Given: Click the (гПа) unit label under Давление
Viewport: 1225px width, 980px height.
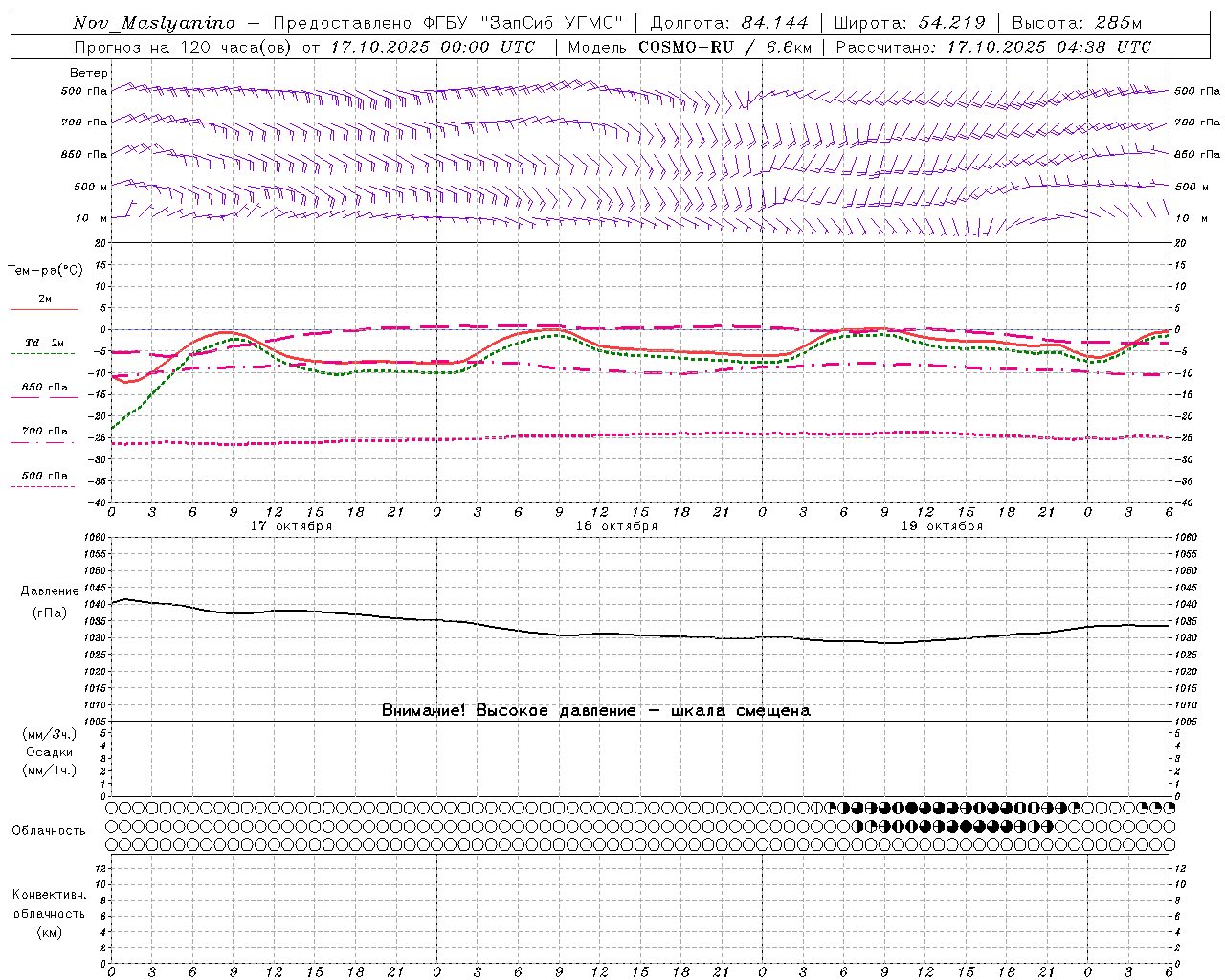Looking at the screenshot, I should [50, 613].
